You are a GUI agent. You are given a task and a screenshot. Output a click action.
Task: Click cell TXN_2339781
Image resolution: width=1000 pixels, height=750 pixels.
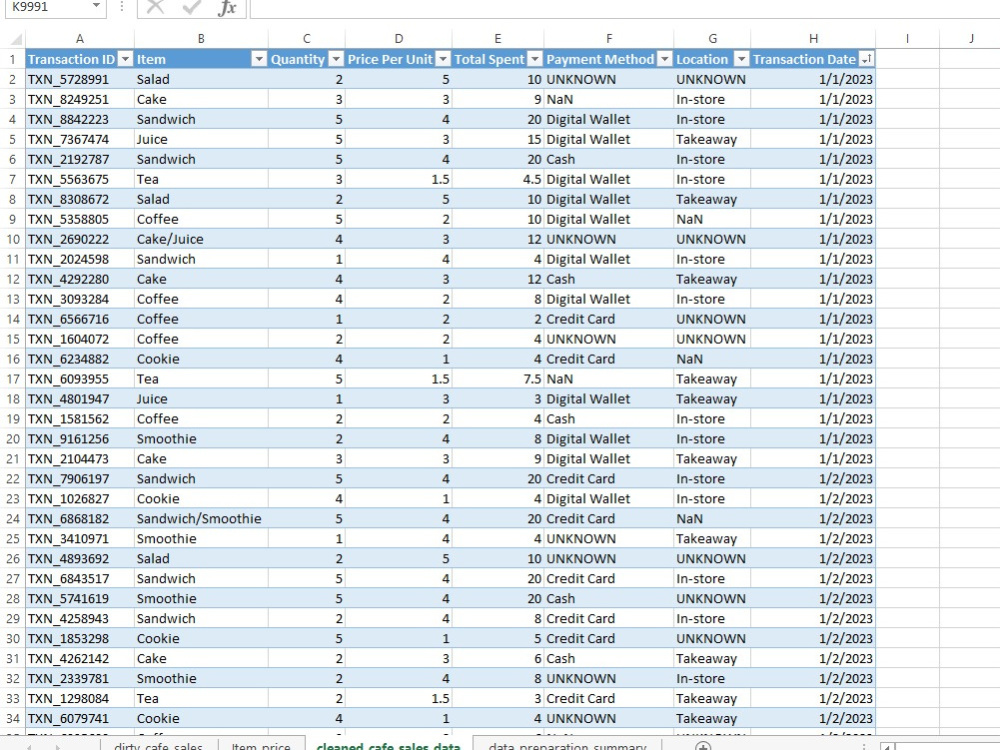click(x=80, y=679)
